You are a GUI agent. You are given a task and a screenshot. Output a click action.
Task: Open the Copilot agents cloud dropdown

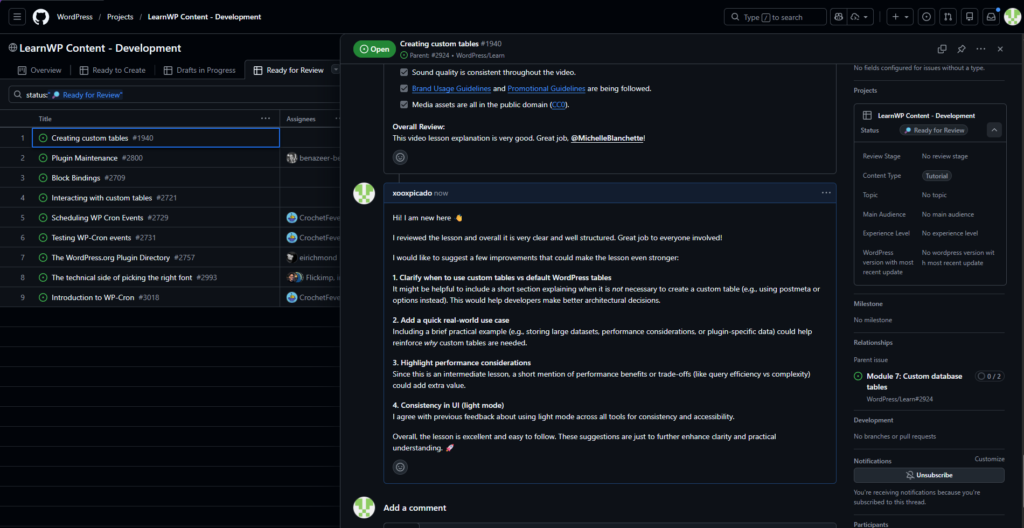pos(860,17)
